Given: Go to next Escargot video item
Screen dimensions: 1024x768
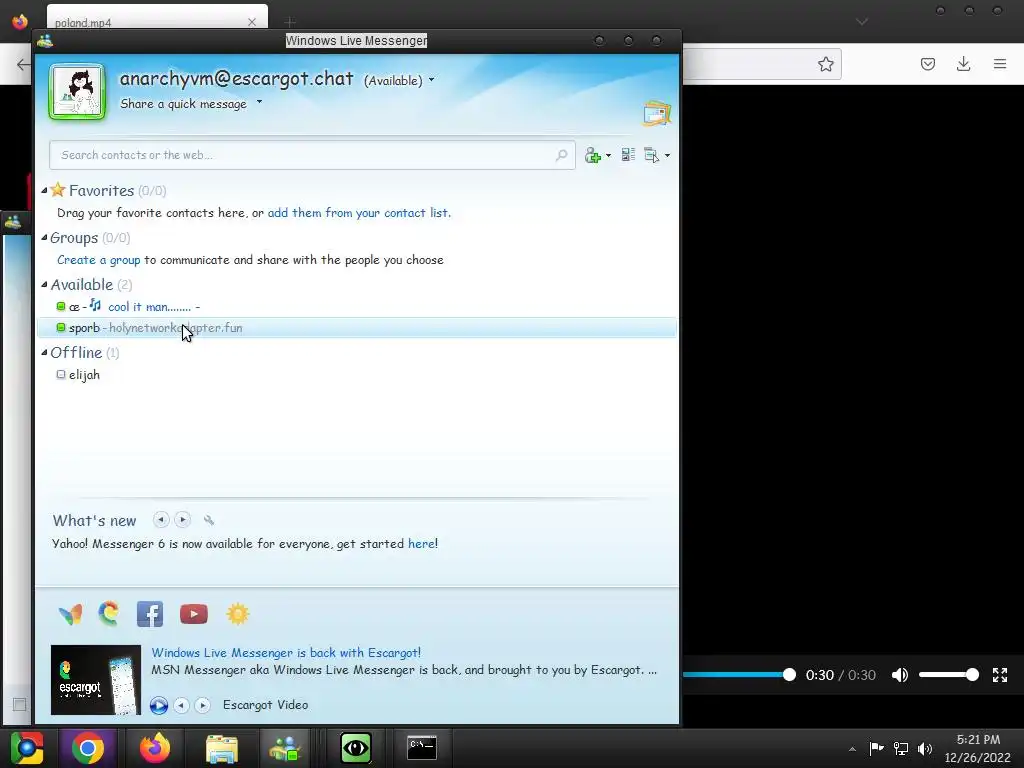Looking at the screenshot, I should tap(202, 705).
